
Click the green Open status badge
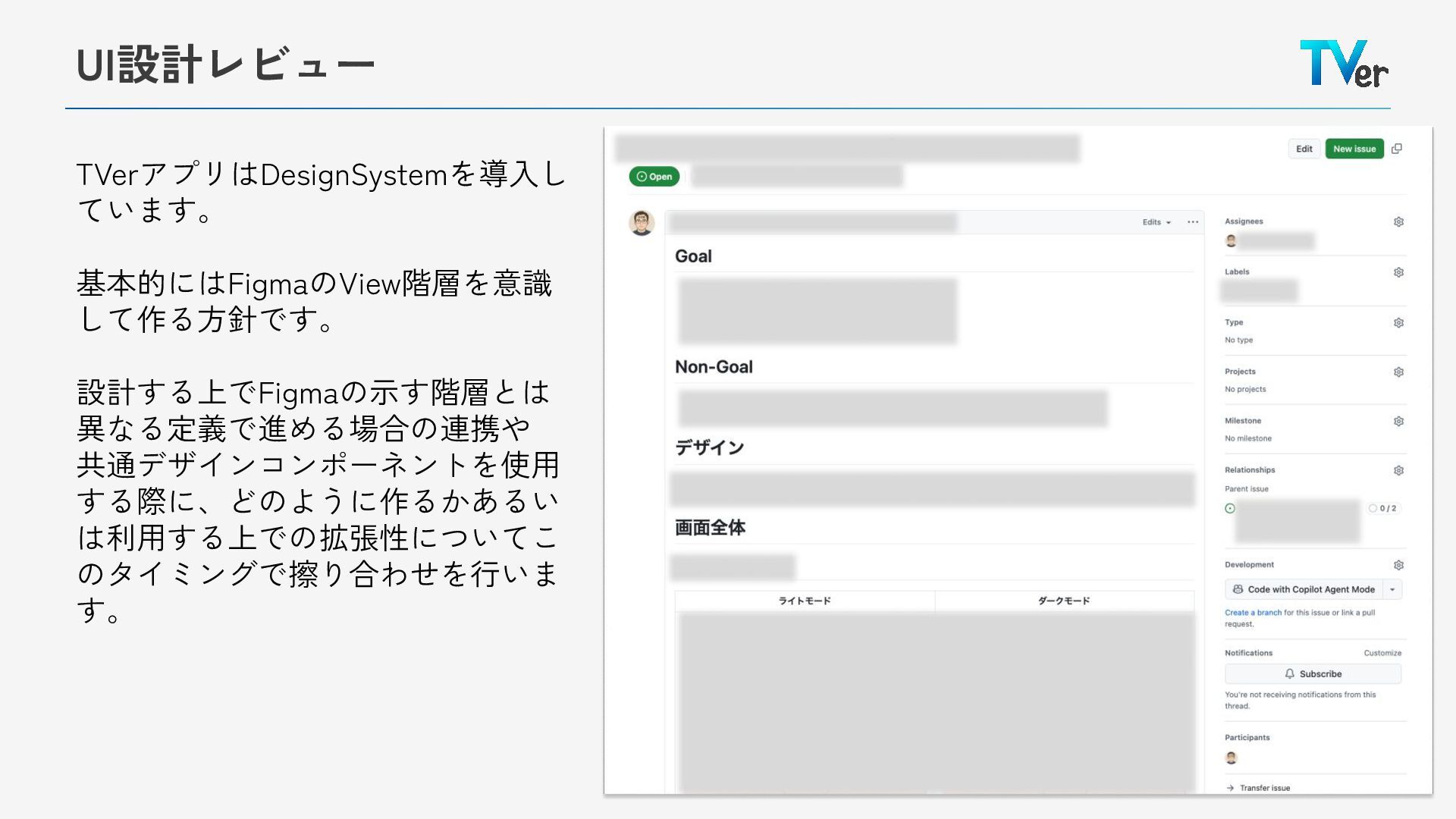pos(654,177)
